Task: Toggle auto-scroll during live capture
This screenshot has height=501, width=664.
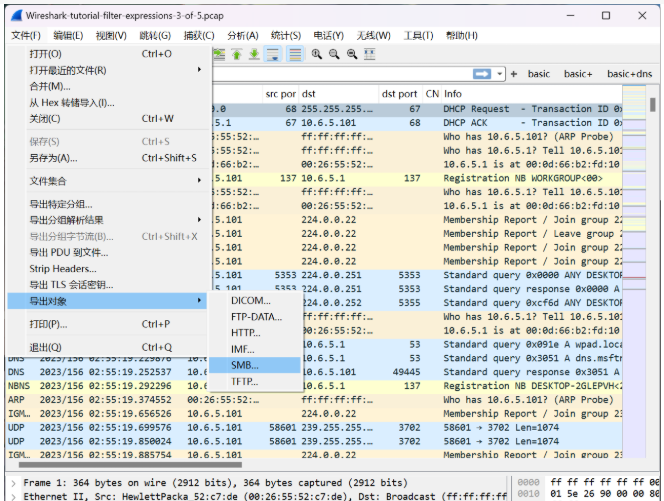Action: coord(273,54)
